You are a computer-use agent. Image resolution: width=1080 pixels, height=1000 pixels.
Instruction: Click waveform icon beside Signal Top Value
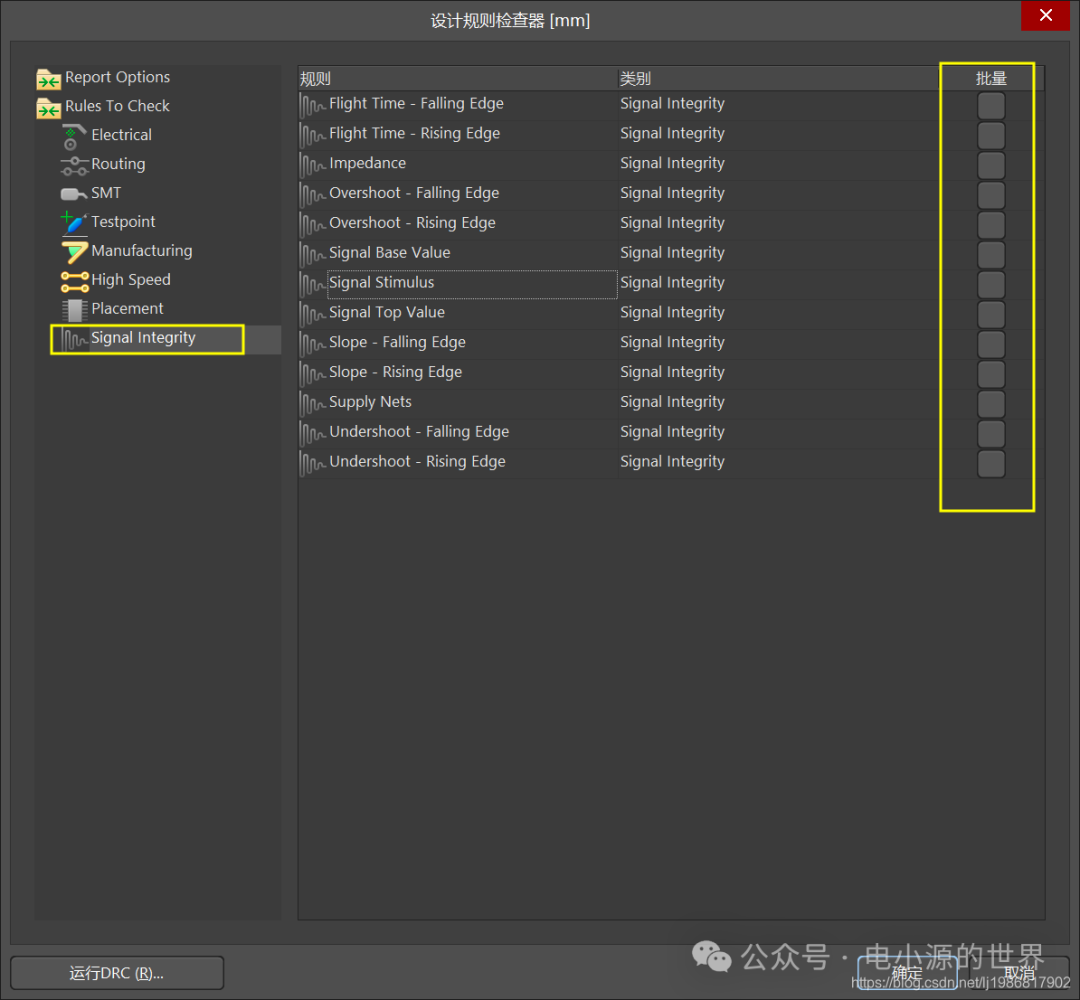pyautogui.click(x=313, y=314)
